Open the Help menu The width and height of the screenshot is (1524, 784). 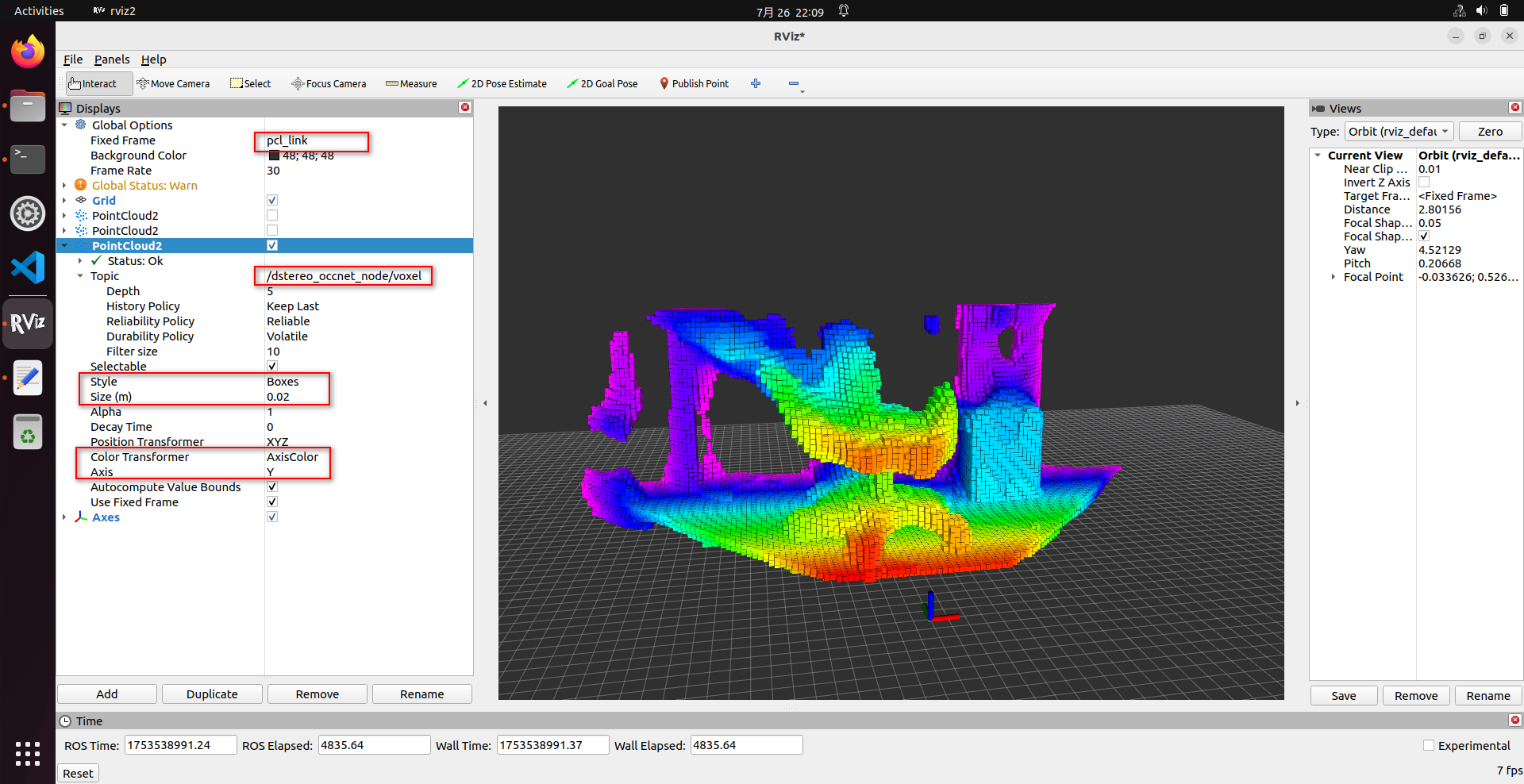[154, 60]
